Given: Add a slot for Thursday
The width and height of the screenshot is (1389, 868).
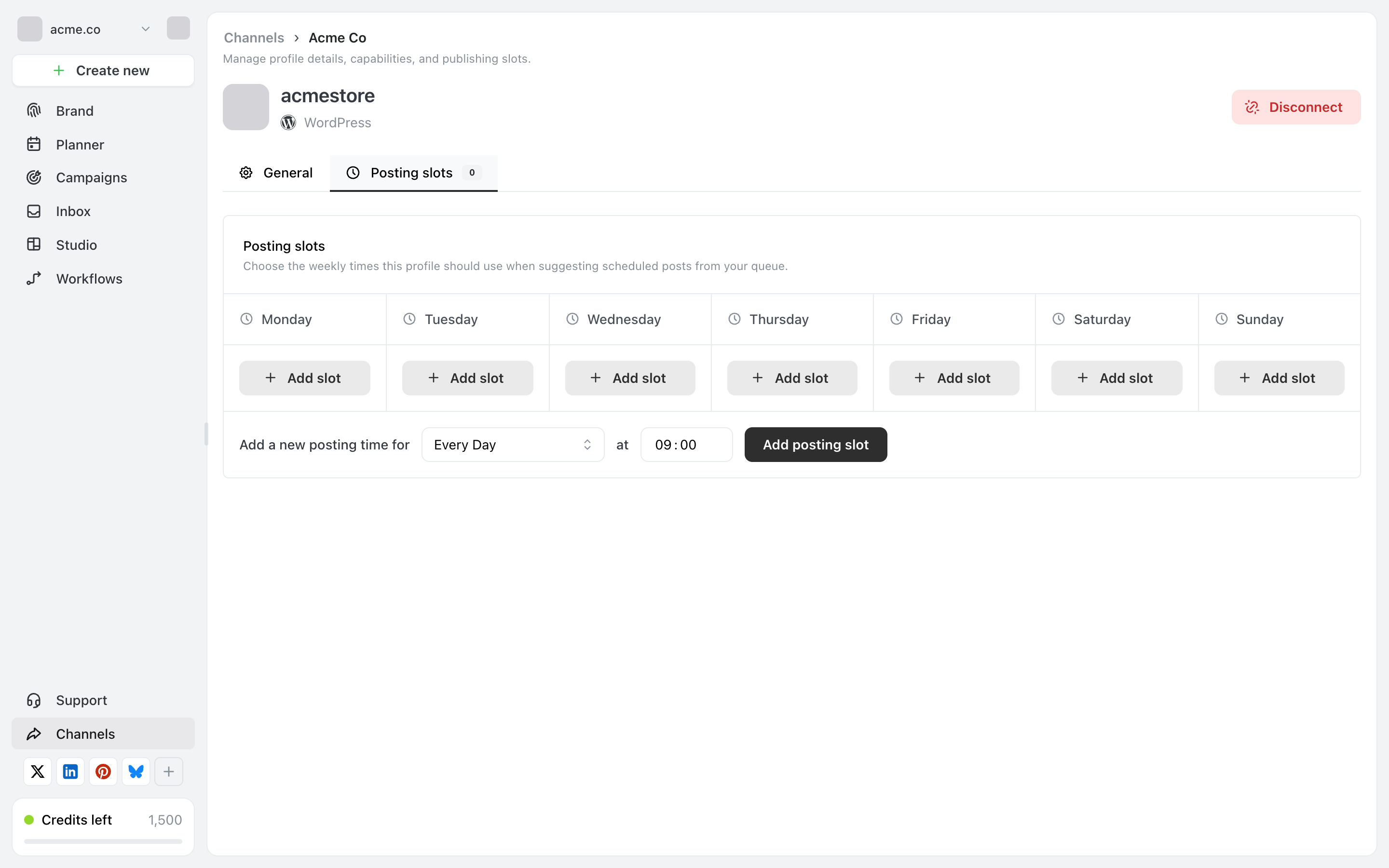Looking at the screenshot, I should coord(792,378).
